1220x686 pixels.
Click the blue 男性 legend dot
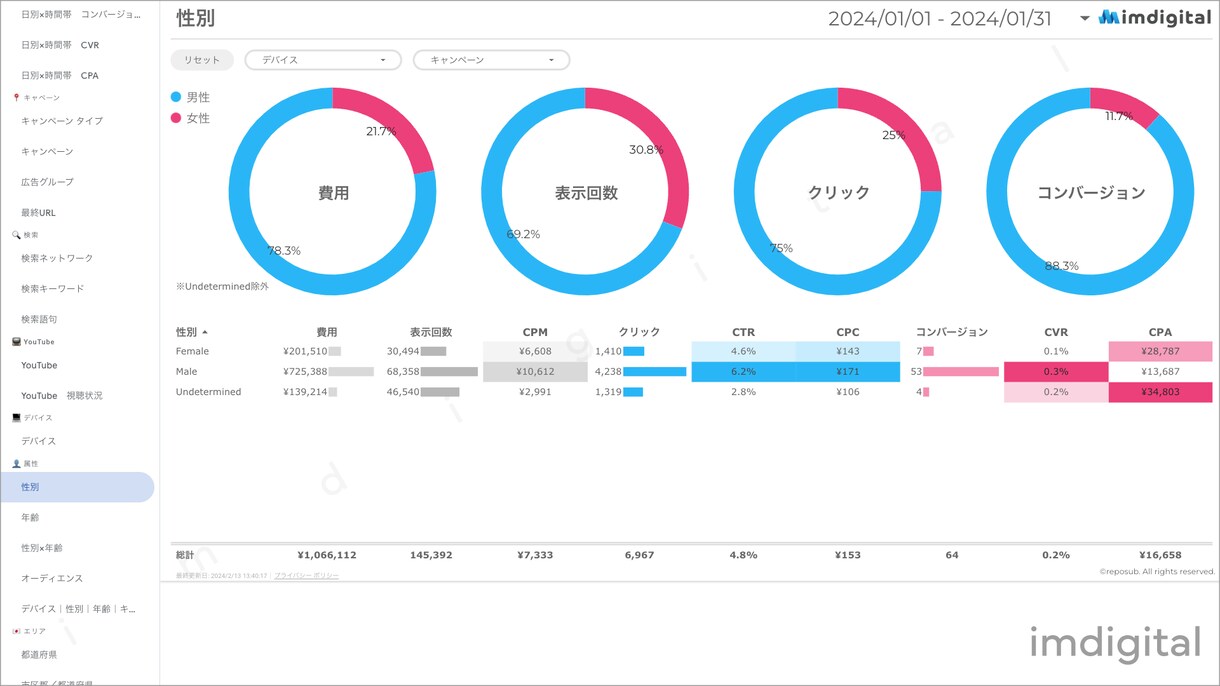point(176,97)
